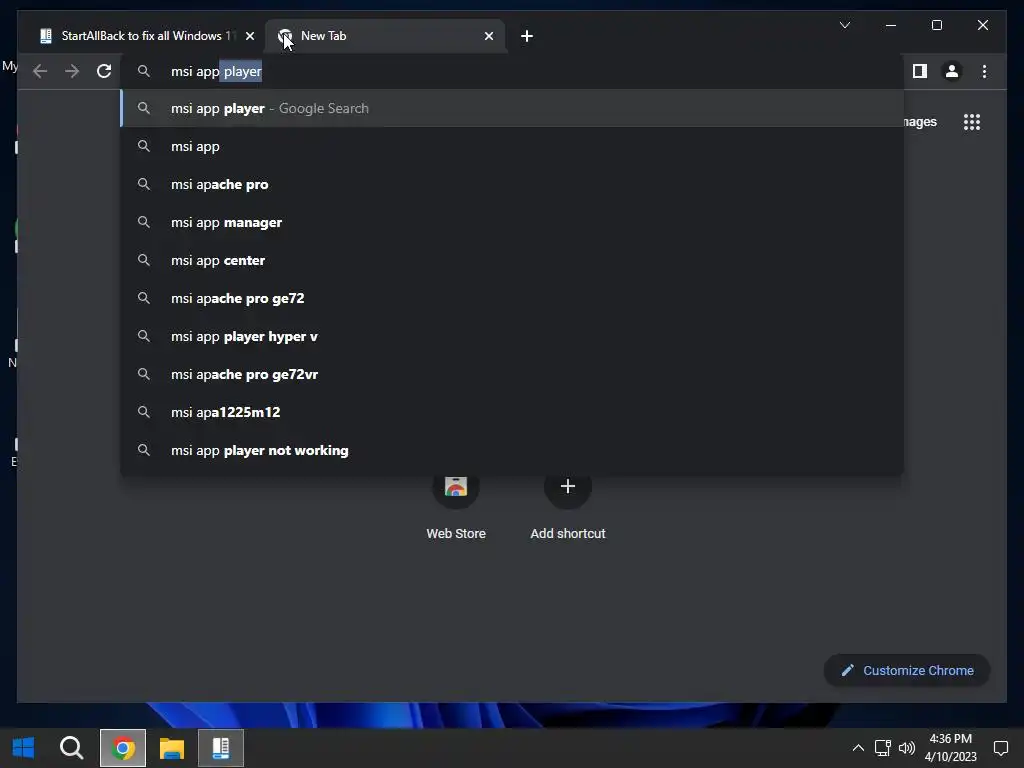Close the StartAllBack tab
The height and width of the screenshot is (768, 1024).
click(249, 36)
